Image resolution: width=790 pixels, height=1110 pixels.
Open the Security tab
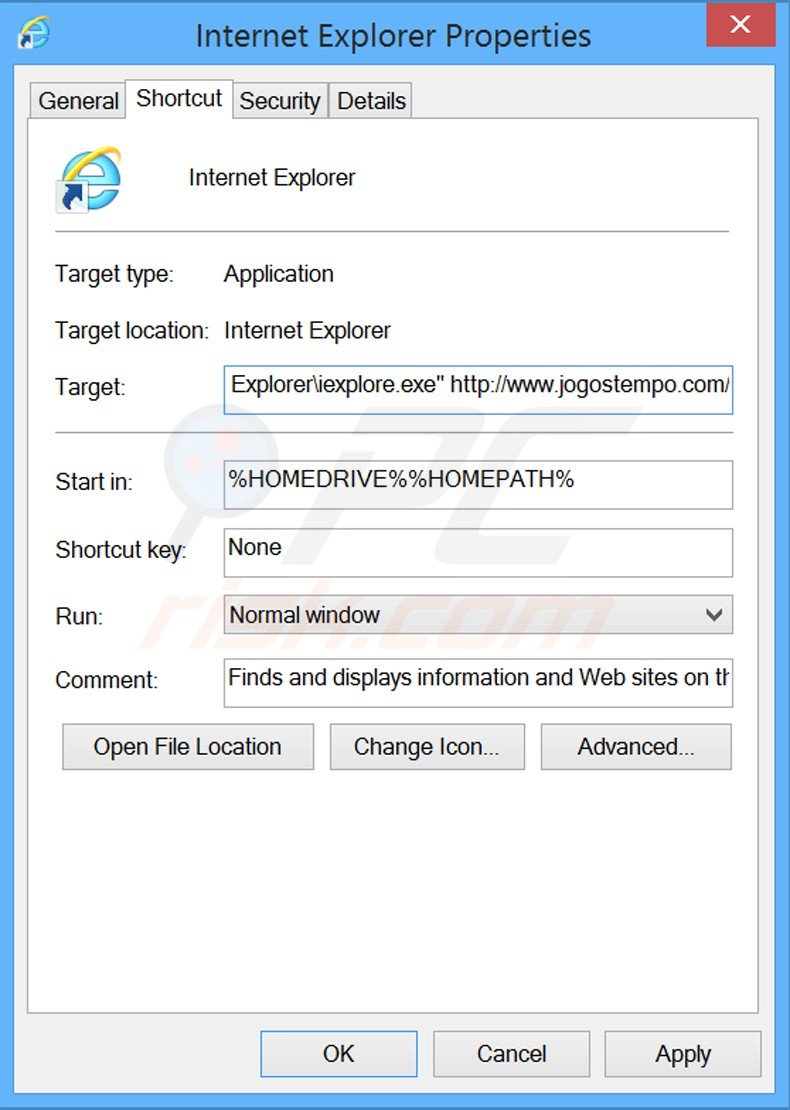pyautogui.click(x=280, y=101)
